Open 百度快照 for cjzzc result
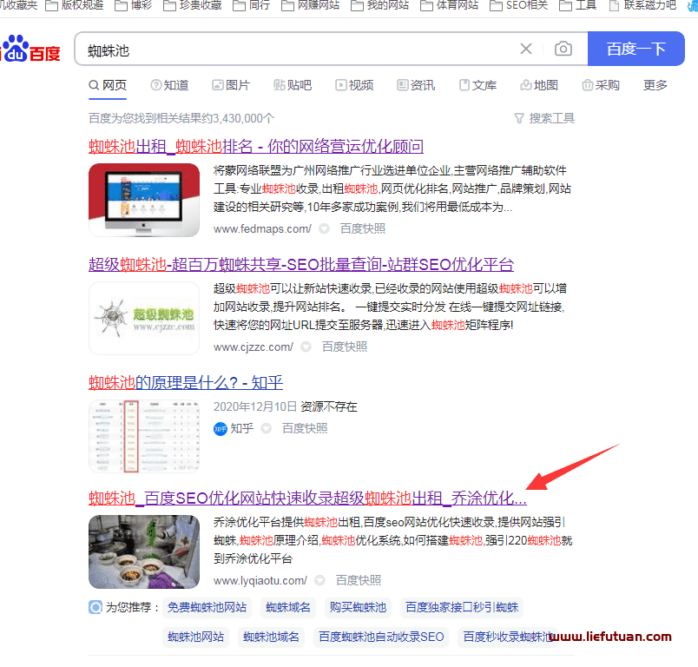698x667 pixels. [345, 347]
